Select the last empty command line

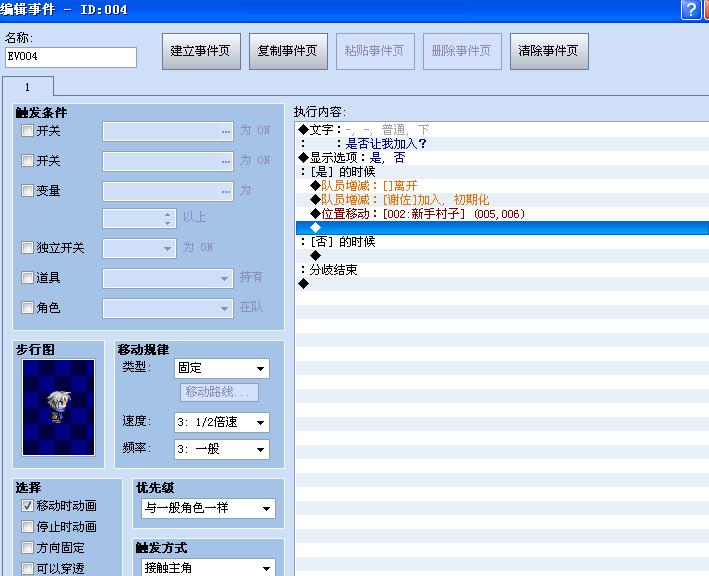tap(502, 284)
